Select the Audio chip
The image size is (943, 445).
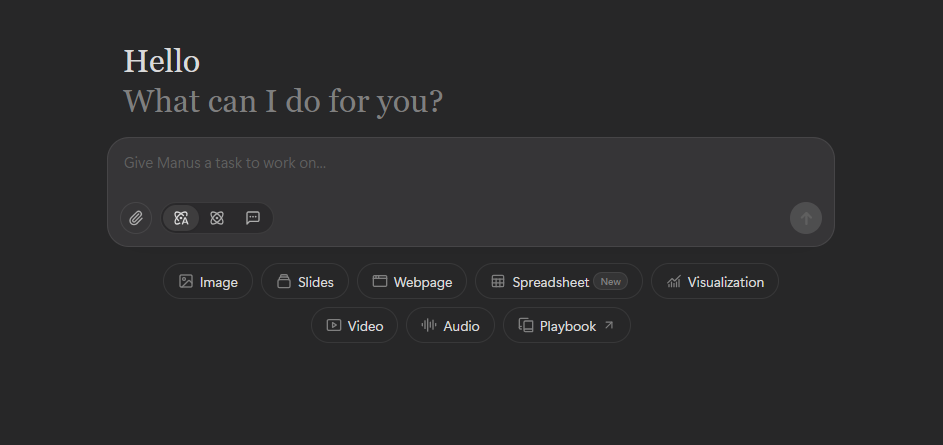450,325
